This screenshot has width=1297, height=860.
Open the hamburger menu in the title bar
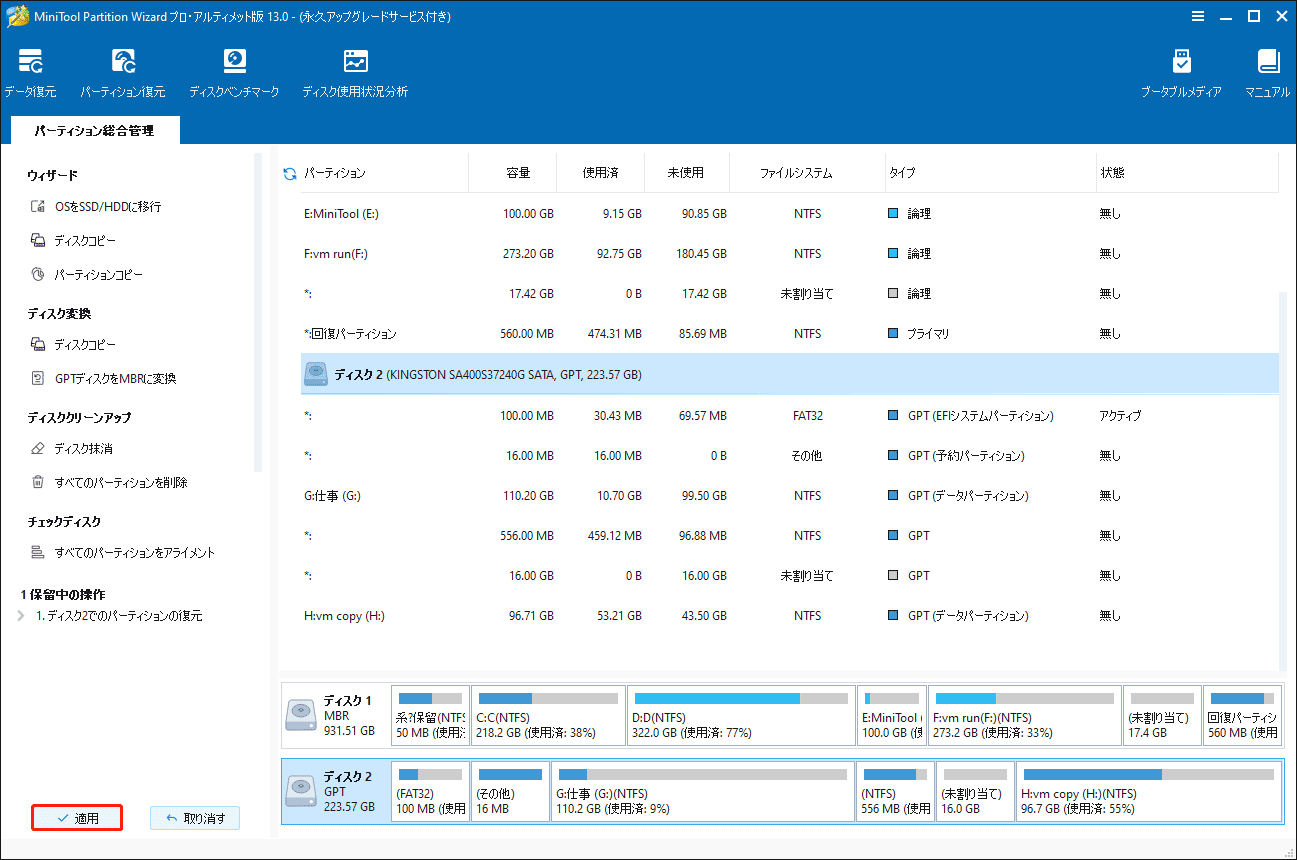(x=1198, y=16)
